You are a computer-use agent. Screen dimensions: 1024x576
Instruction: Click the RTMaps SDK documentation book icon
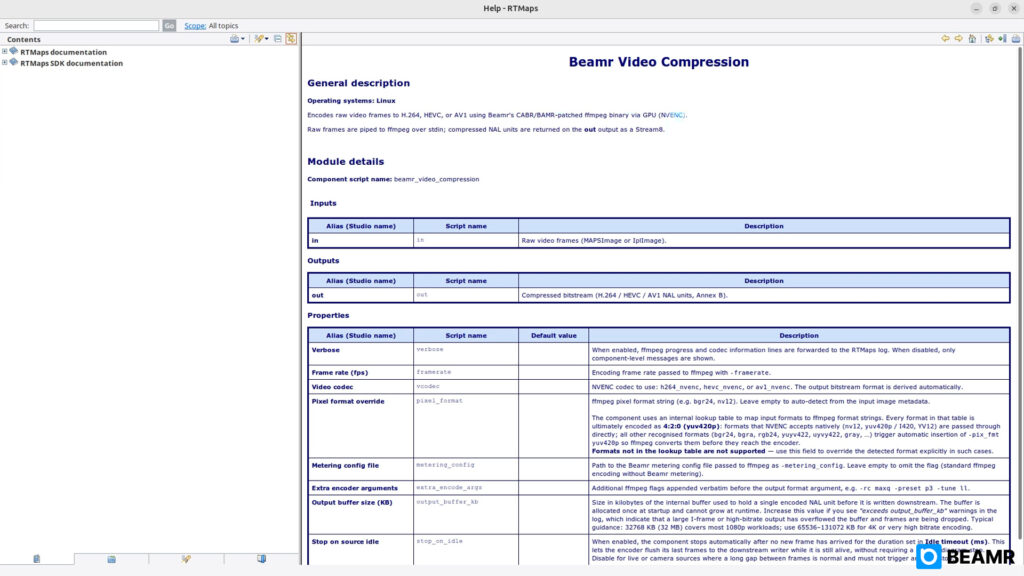(x=14, y=63)
